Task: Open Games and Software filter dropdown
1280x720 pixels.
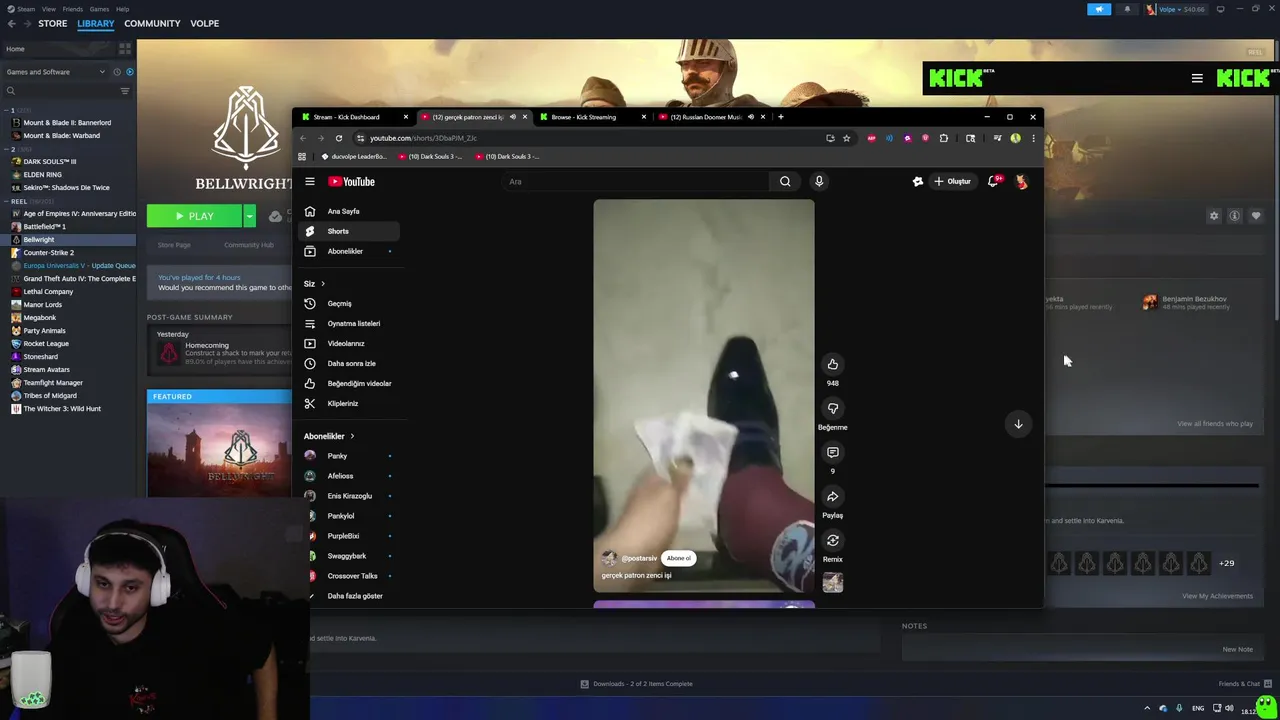Action: click(55, 72)
